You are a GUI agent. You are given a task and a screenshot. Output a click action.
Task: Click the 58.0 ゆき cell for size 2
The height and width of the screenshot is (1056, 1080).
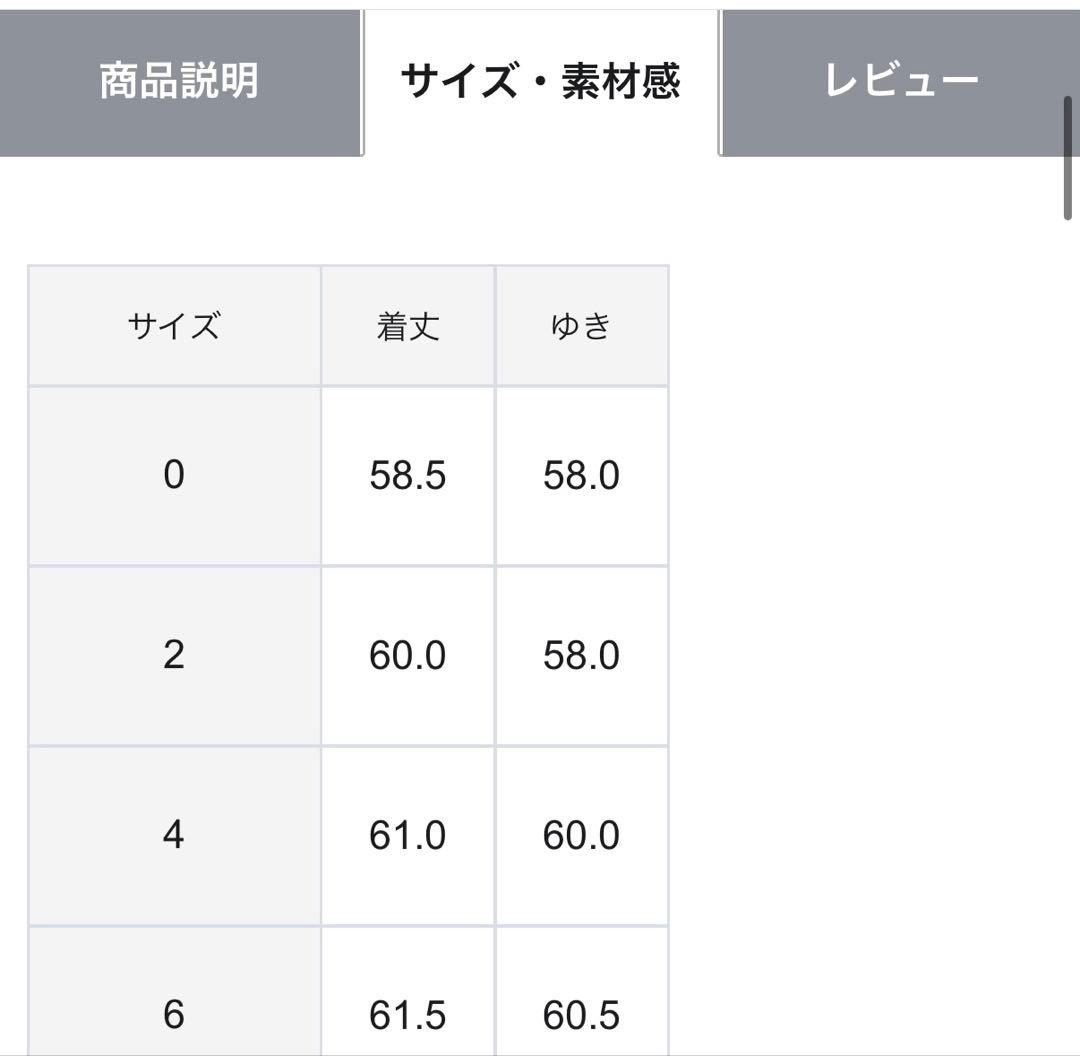coord(583,657)
